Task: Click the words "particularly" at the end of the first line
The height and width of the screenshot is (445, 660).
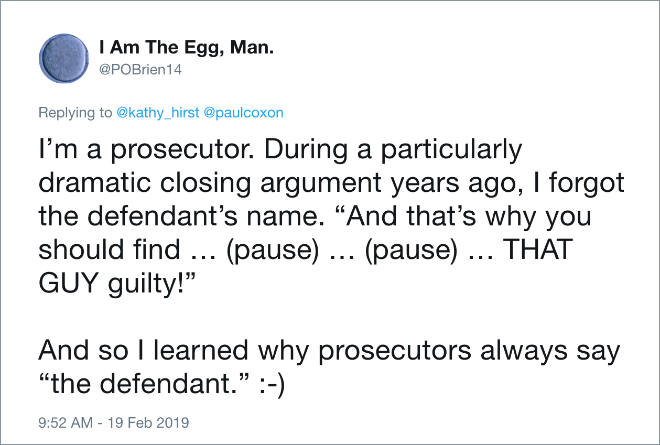Action: click(x=451, y=150)
